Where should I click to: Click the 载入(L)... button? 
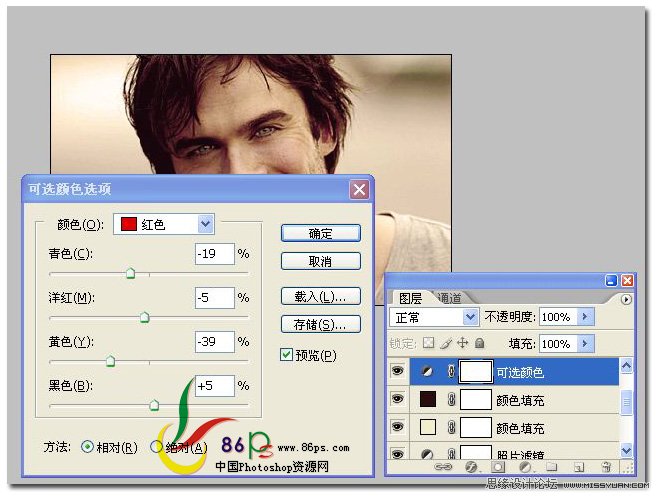point(321,296)
